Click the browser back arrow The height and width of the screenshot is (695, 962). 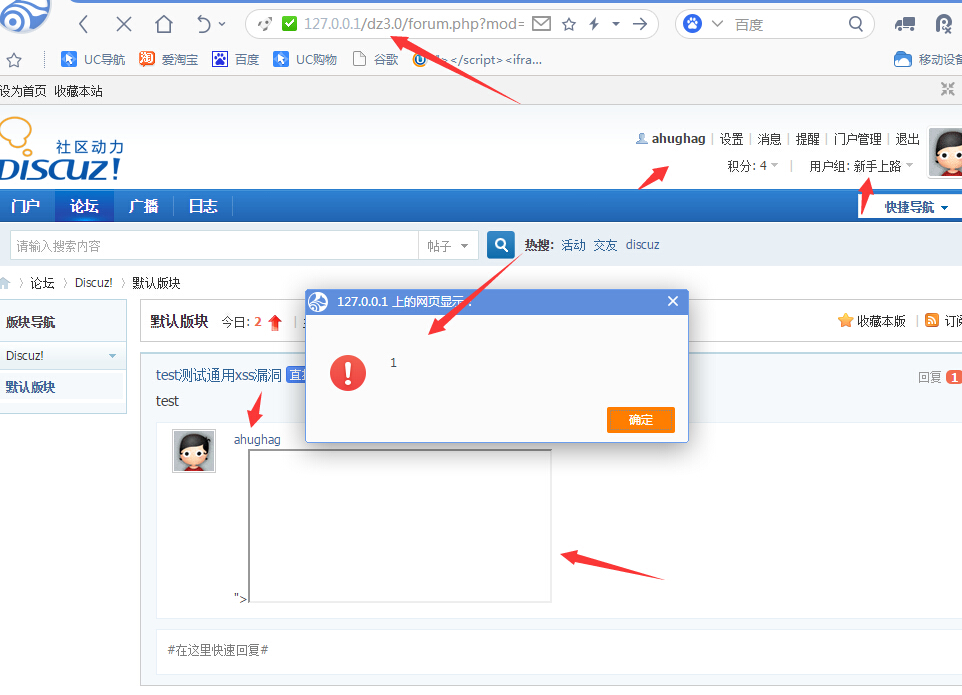click(x=84, y=25)
